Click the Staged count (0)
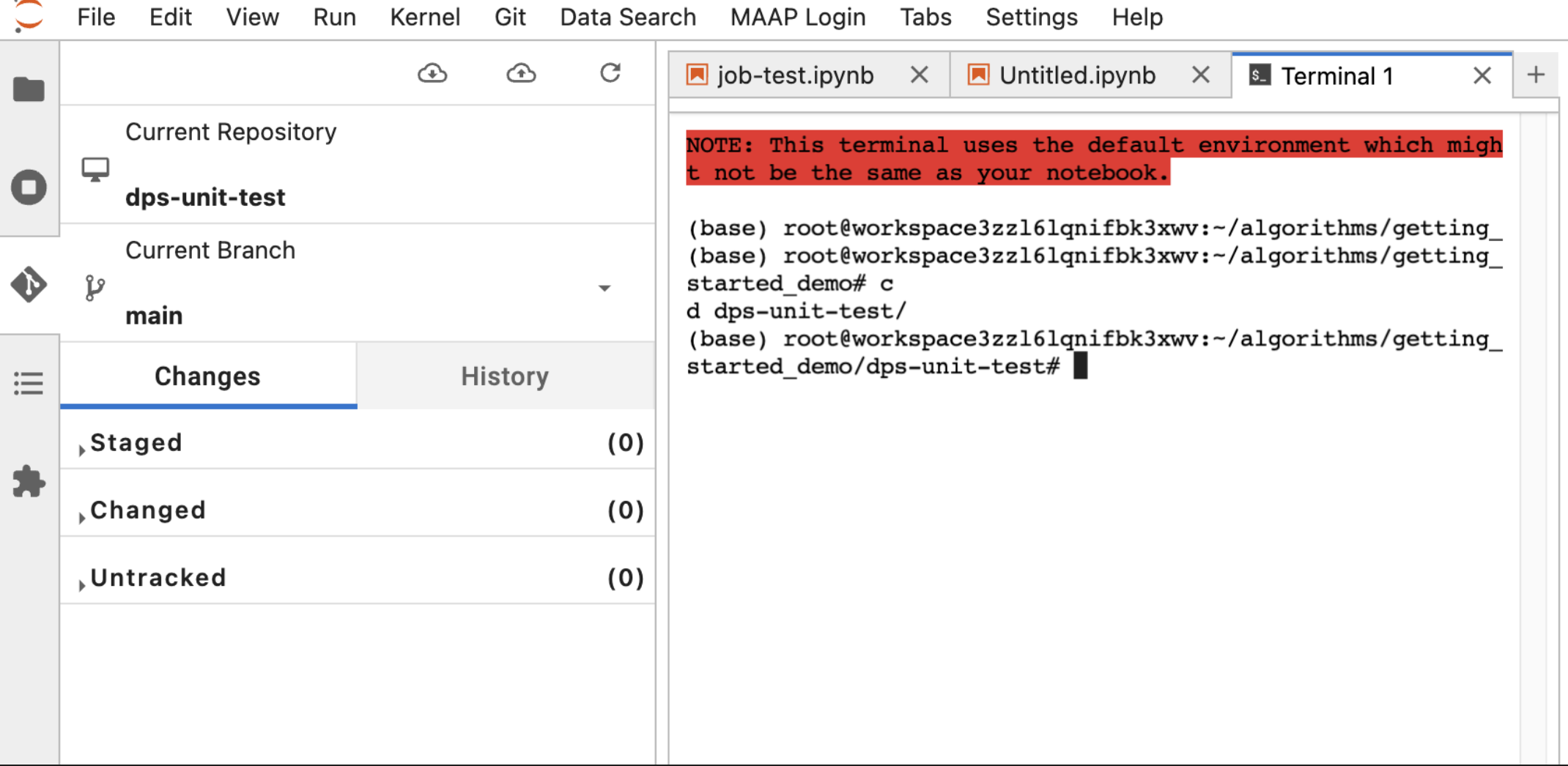The image size is (1568, 766). pyautogui.click(x=626, y=442)
